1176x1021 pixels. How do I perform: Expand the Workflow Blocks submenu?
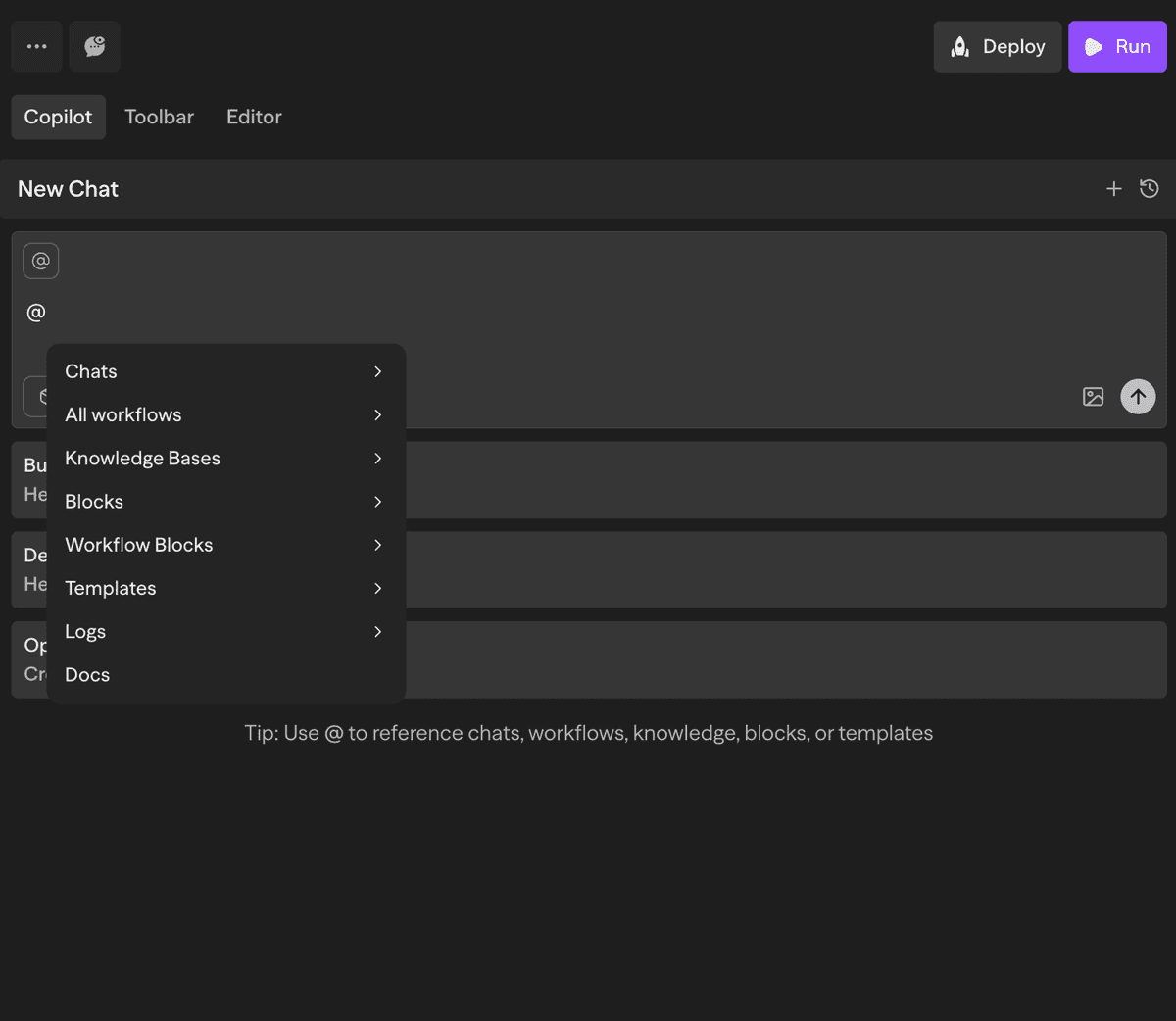pyautogui.click(x=378, y=545)
